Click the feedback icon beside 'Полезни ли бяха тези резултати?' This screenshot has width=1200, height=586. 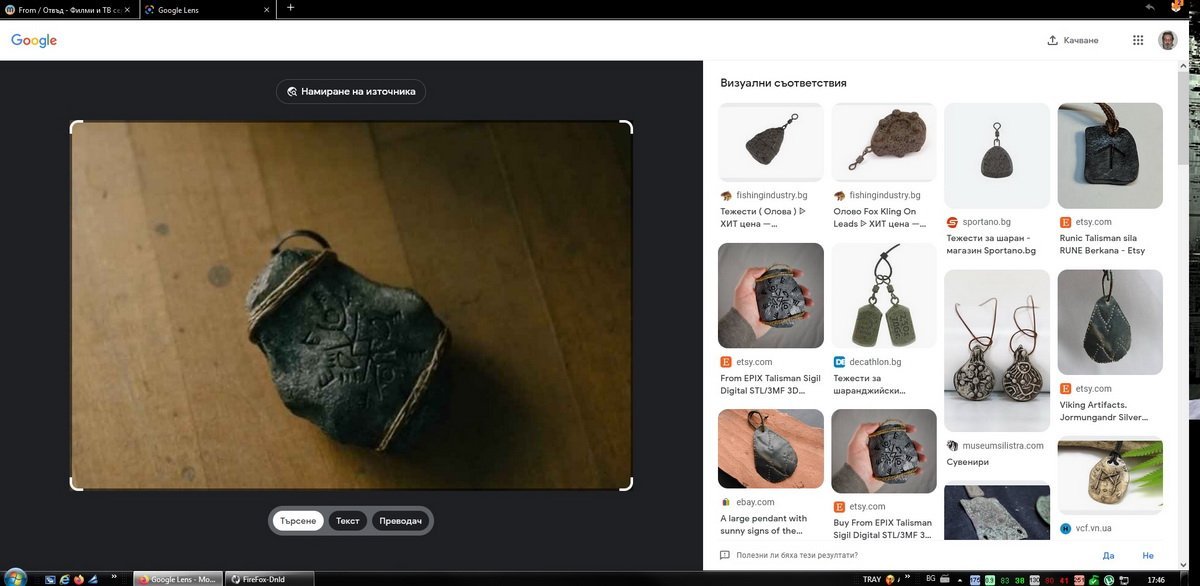click(725, 555)
